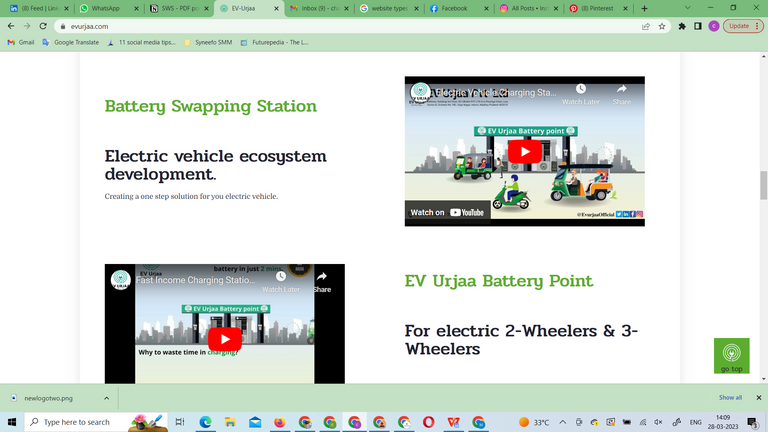Share this page icon in address bar
Image resolution: width=768 pixels, height=432 pixels.
pos(646,26)
